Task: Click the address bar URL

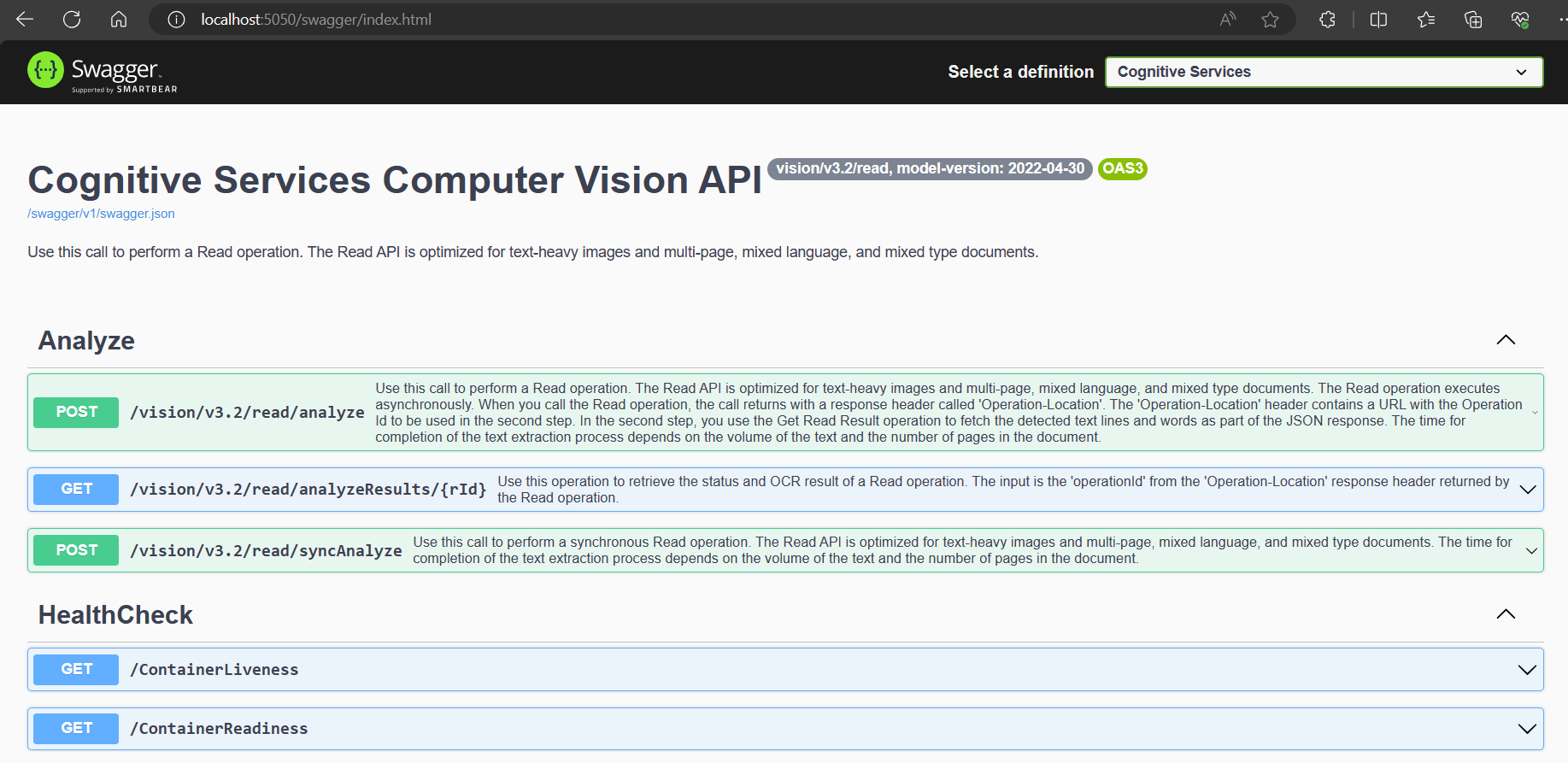Action: [316, 19]
